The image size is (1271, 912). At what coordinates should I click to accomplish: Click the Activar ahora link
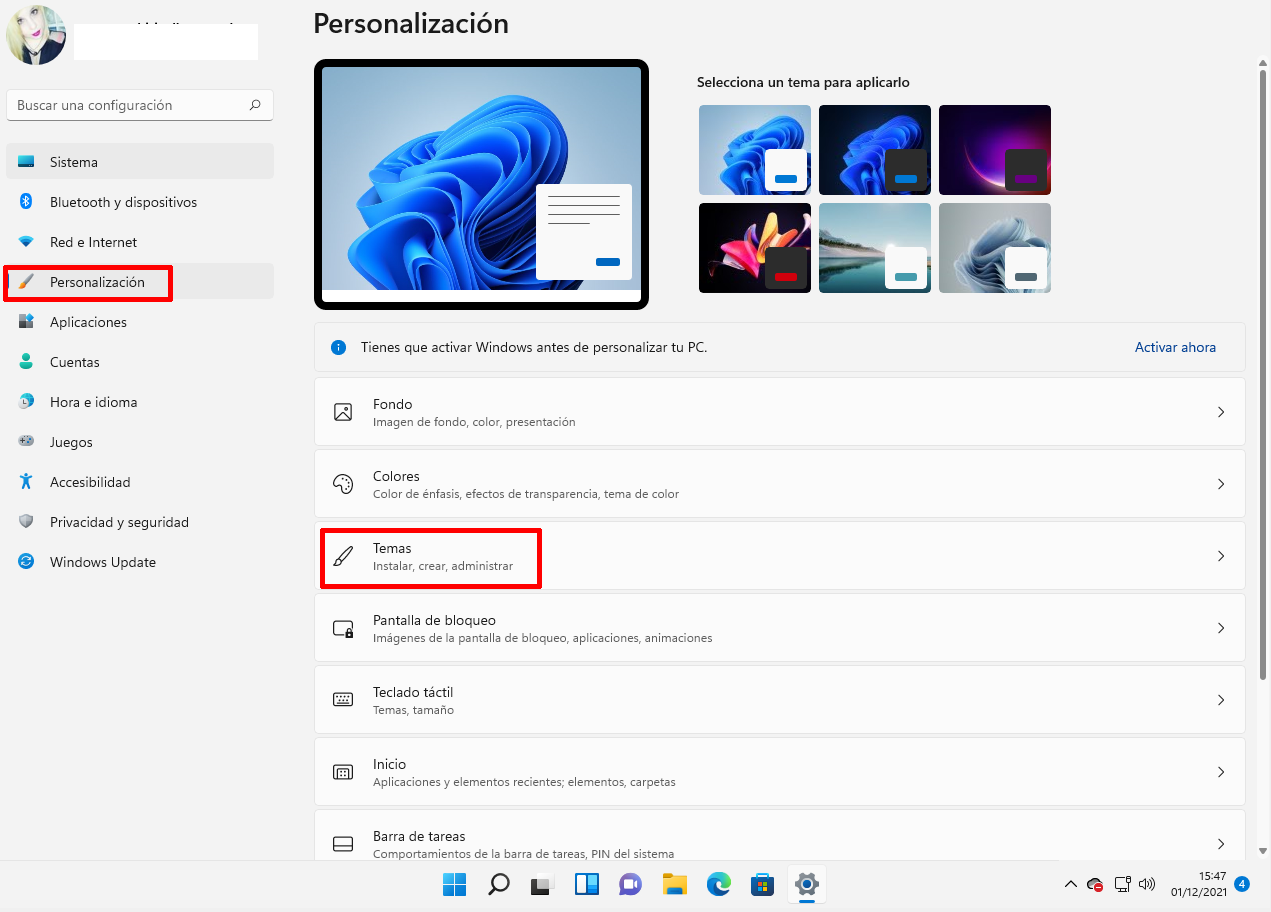1175,347
